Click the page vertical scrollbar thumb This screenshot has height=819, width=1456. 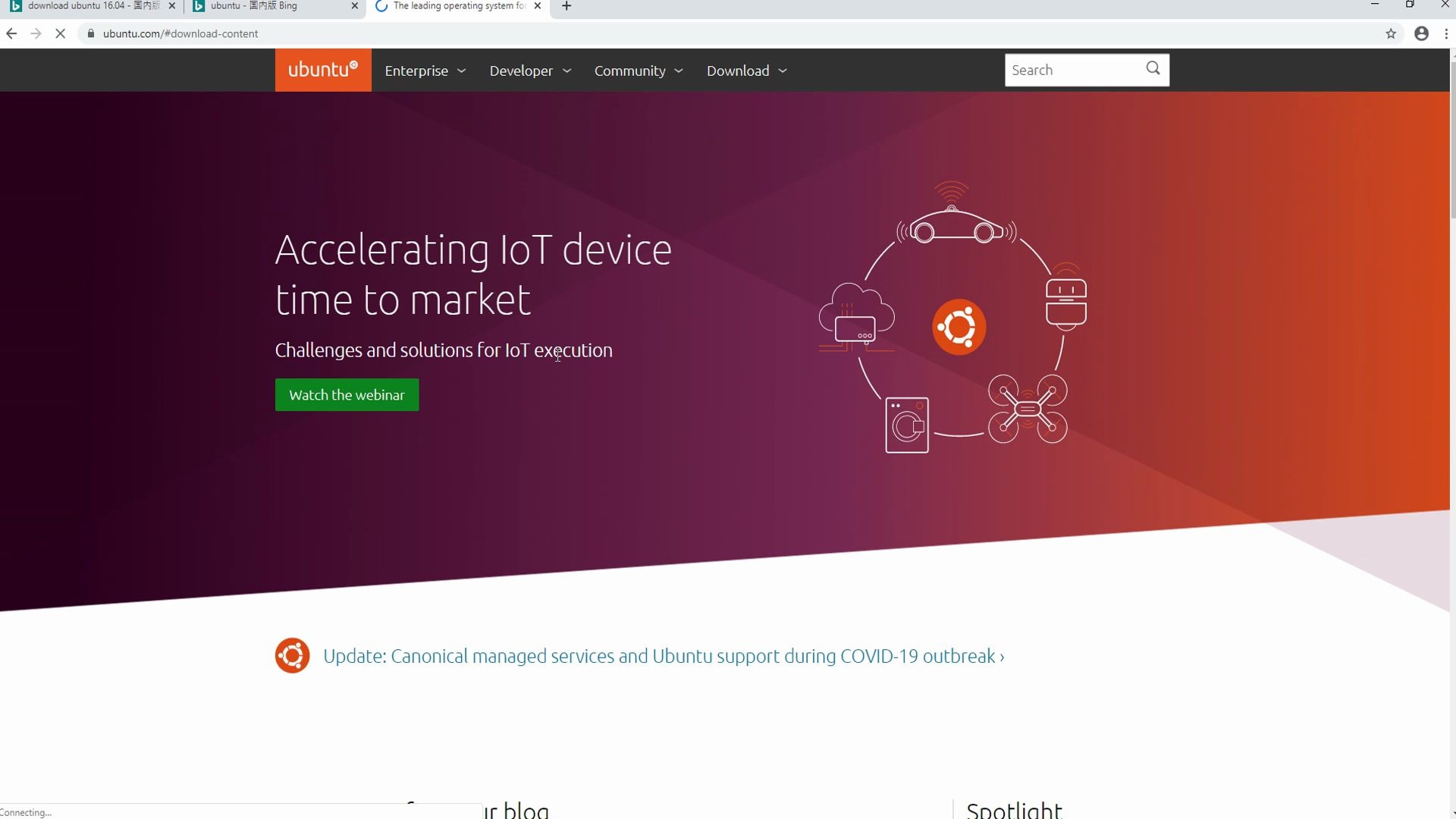(x=1452, y=140)
